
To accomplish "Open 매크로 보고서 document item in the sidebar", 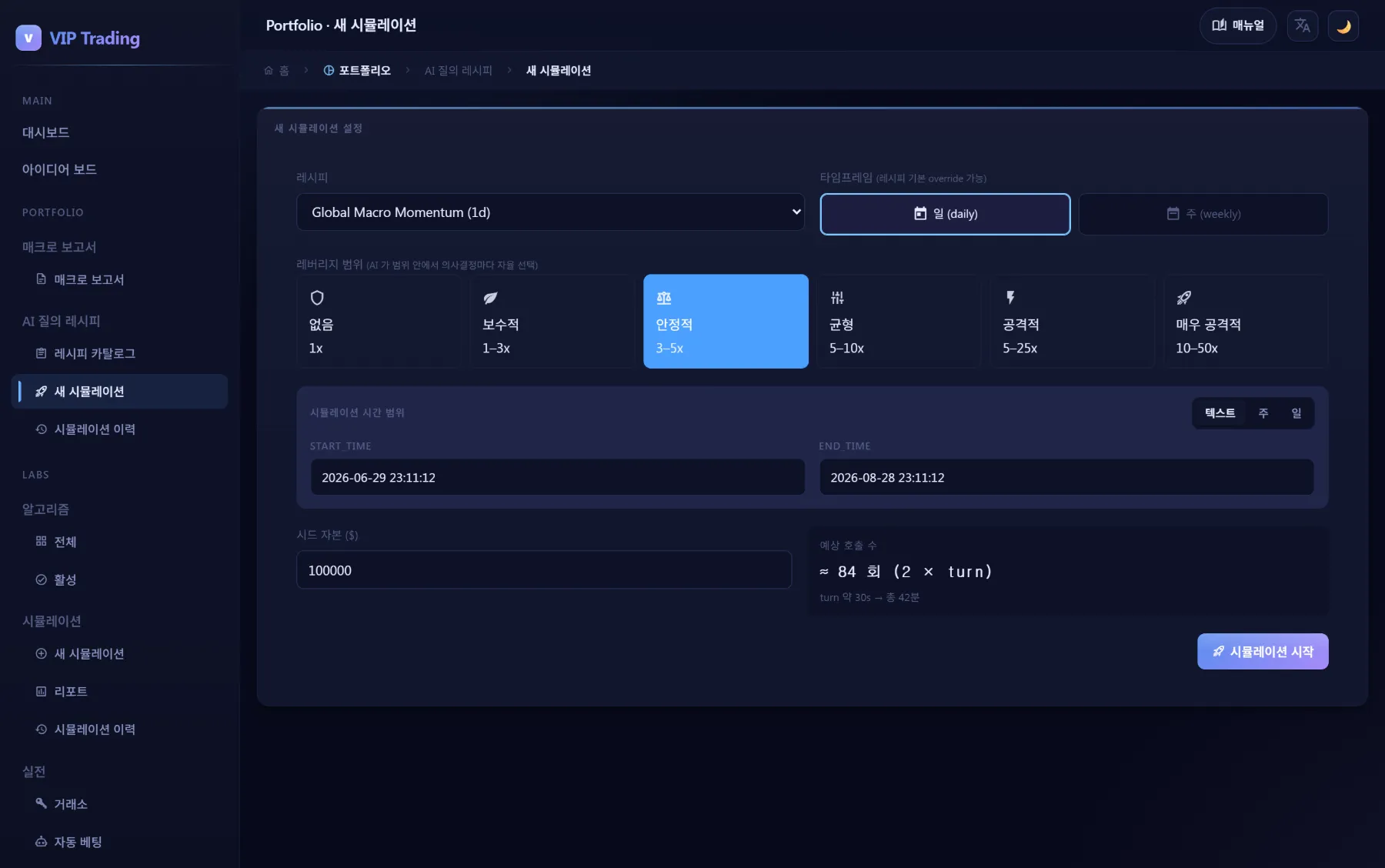I will [120, 279].
